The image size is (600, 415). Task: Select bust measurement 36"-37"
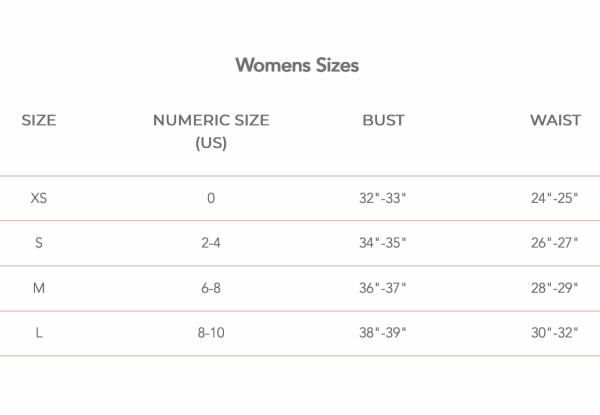pos(383,288)
